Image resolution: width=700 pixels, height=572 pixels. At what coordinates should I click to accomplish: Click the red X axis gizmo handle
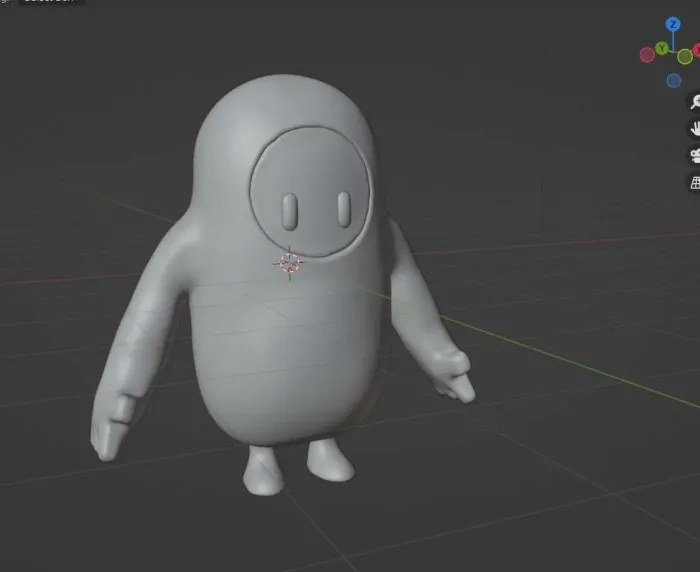coord(696,50)
